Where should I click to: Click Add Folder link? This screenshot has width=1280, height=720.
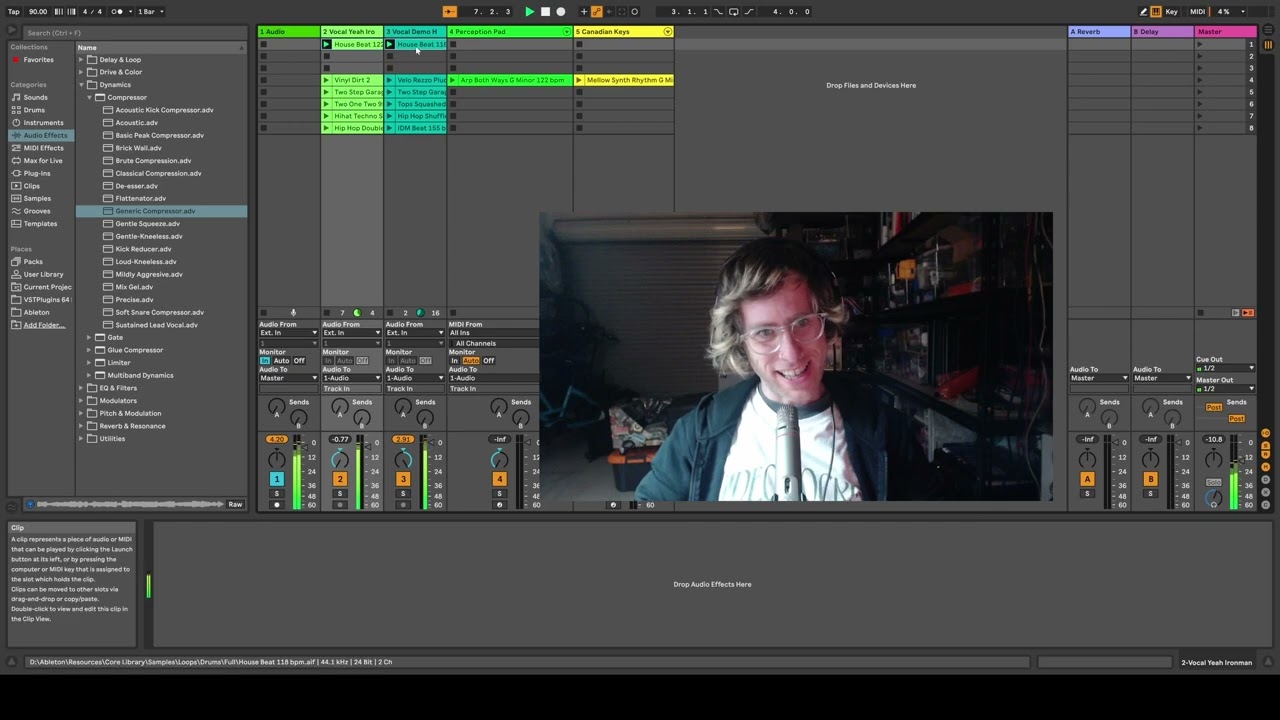point(44,325)
